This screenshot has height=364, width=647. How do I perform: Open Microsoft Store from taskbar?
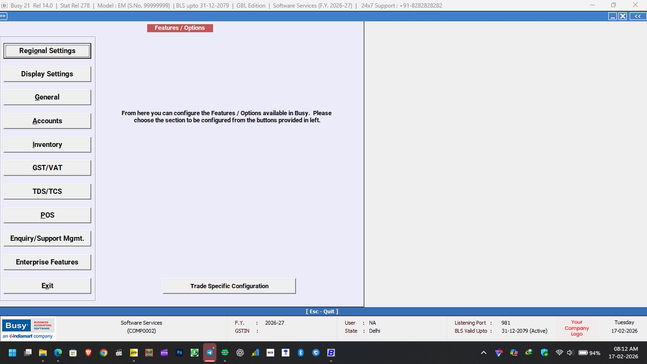coord(73,352)
